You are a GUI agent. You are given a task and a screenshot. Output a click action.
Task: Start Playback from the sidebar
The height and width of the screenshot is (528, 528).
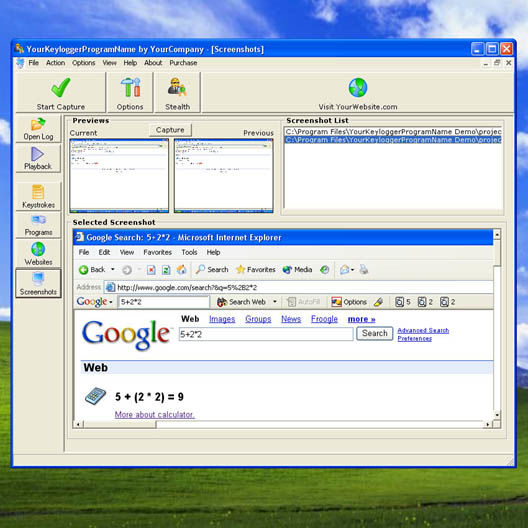pyautogui.click(x=38, y=158)
